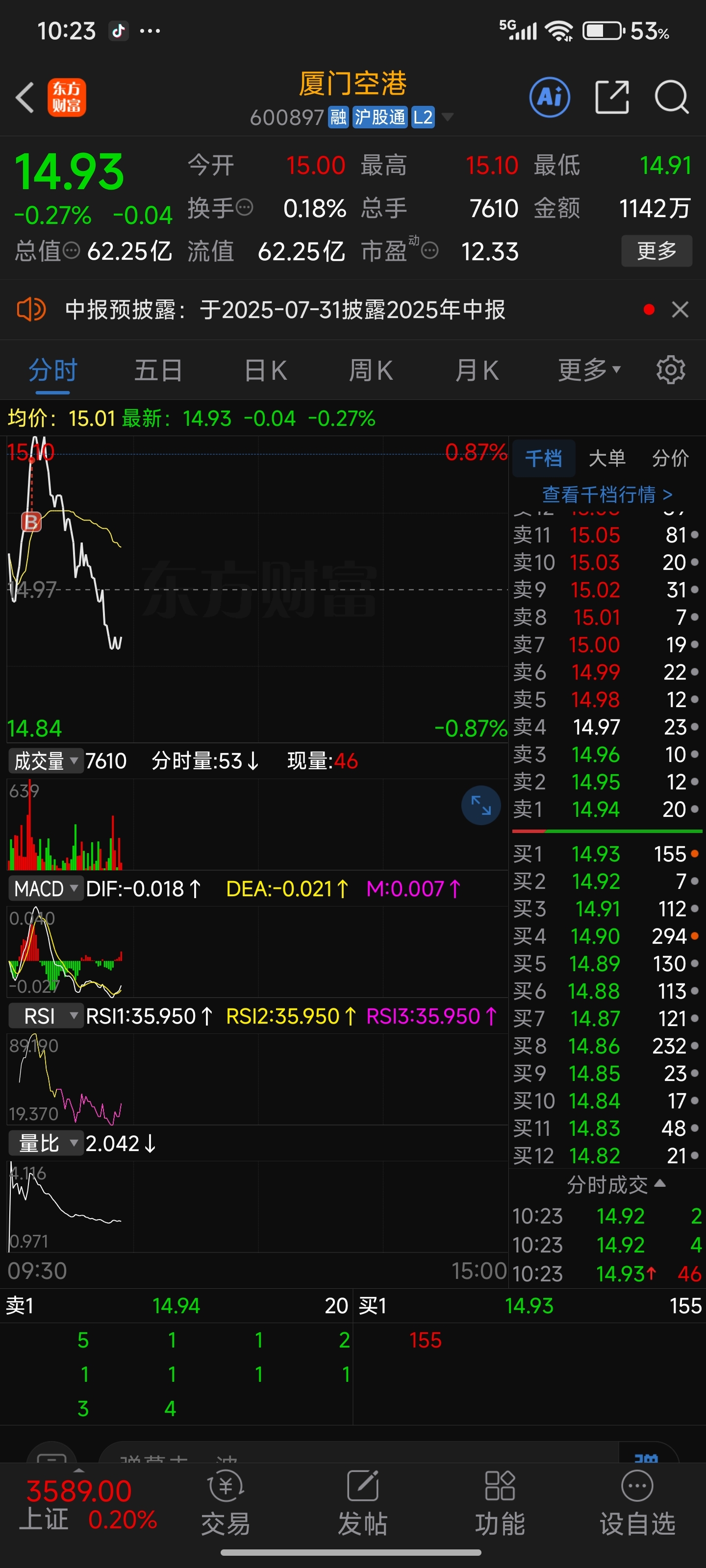The height and width of the screenshot is (1568, 706).
Task: Switch to 日K chart tab
Action: click(265, 369)
